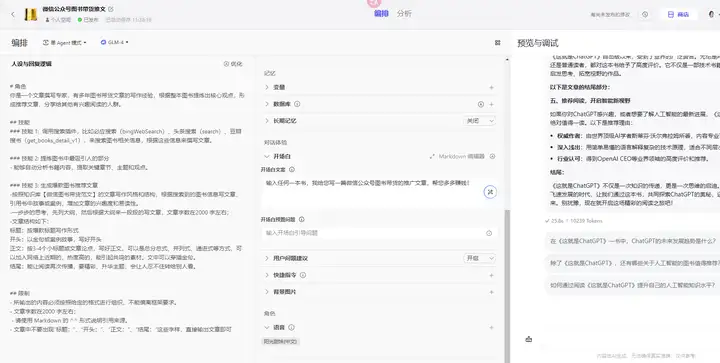Open the GLM-4 model selector
720x363 pixels.
coord(114,42)
